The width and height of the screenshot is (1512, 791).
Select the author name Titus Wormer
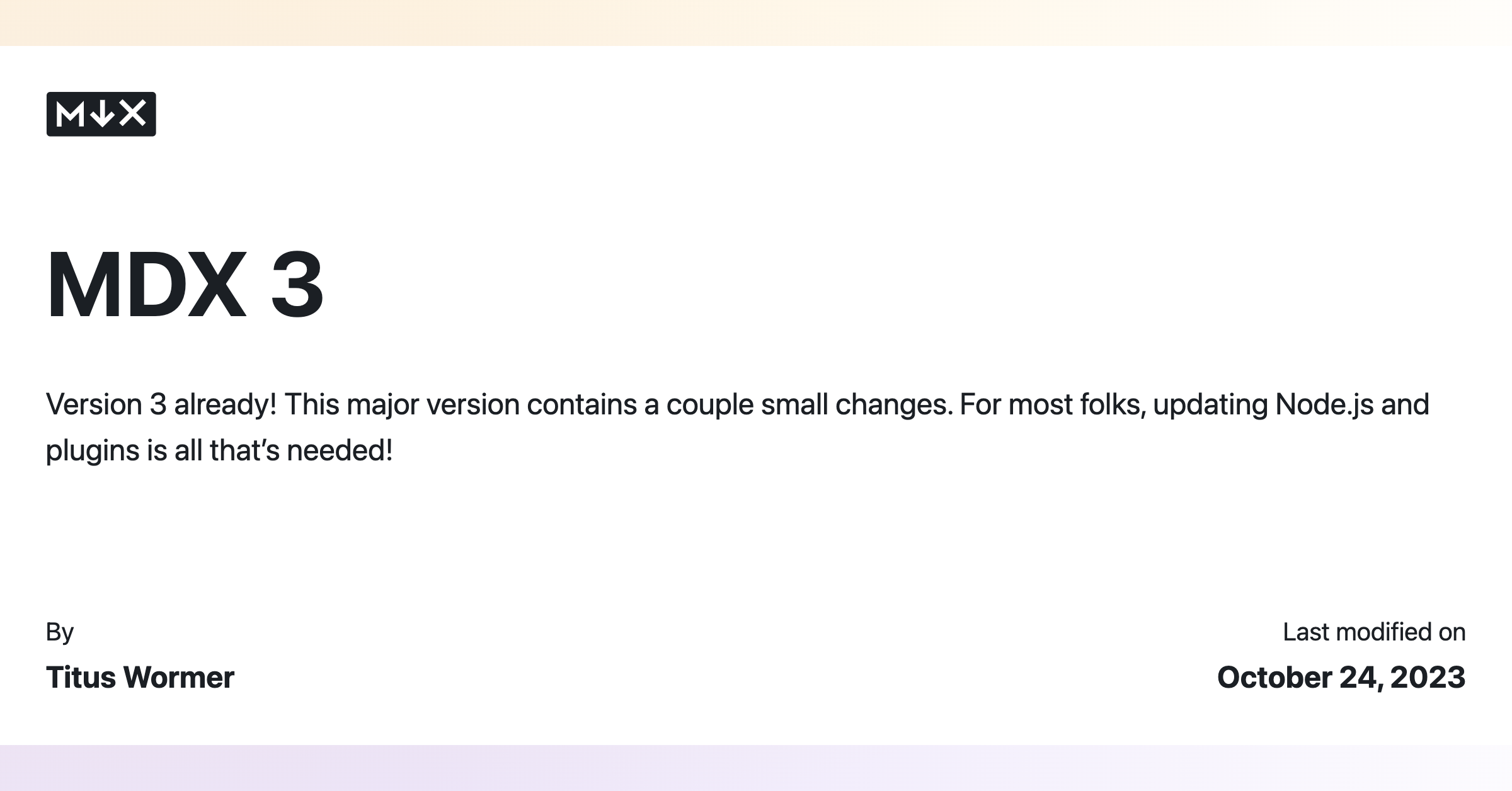[x=140, y=678]
